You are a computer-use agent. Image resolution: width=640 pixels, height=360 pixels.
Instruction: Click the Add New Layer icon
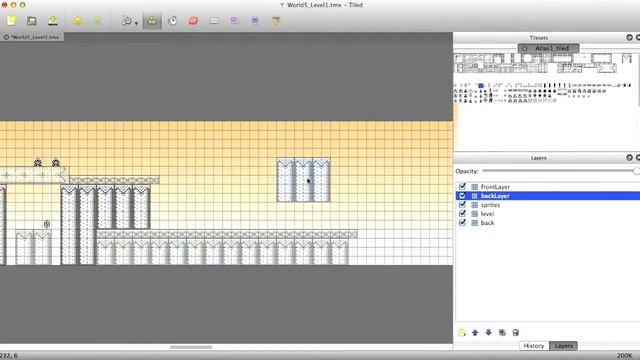[x=462, y=332]
